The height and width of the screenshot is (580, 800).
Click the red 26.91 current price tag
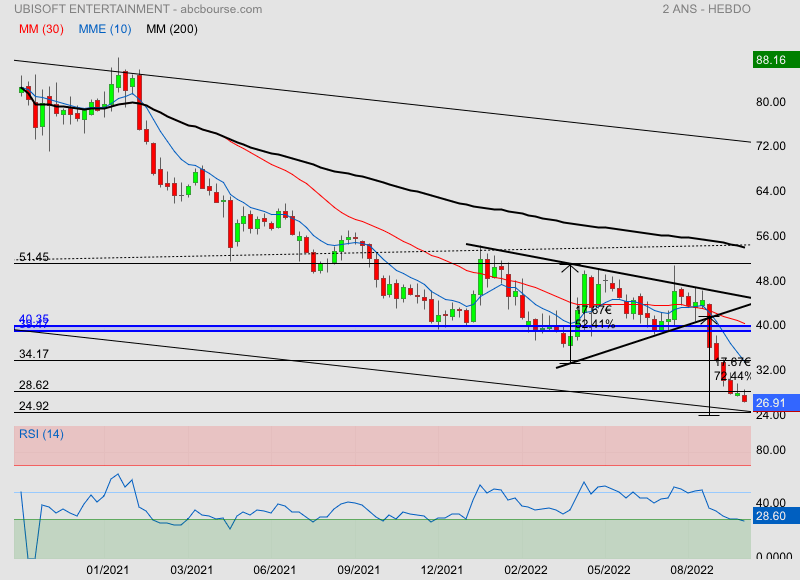[x=775, y=403]
